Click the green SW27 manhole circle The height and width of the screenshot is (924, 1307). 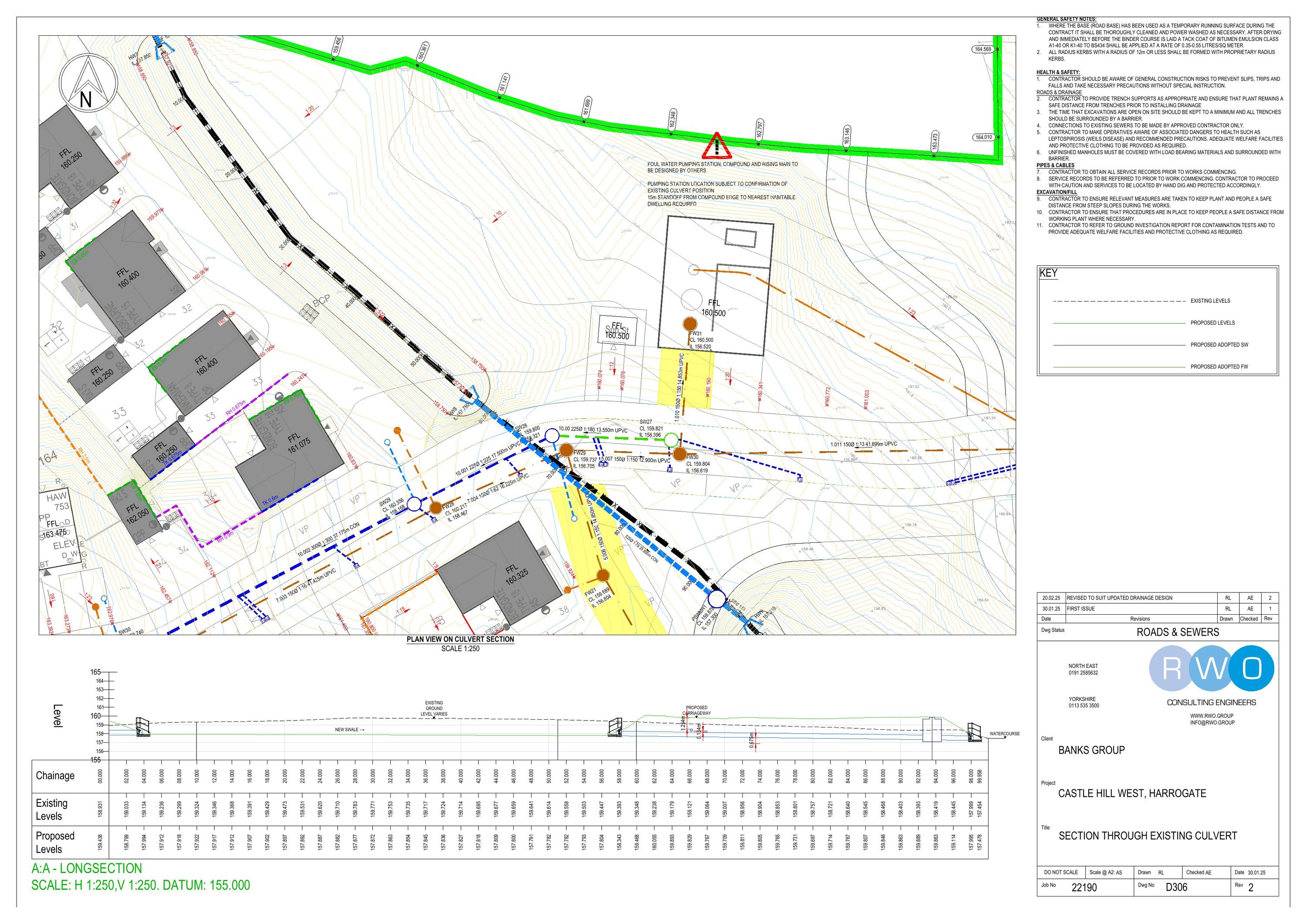(x=672, y=440)
